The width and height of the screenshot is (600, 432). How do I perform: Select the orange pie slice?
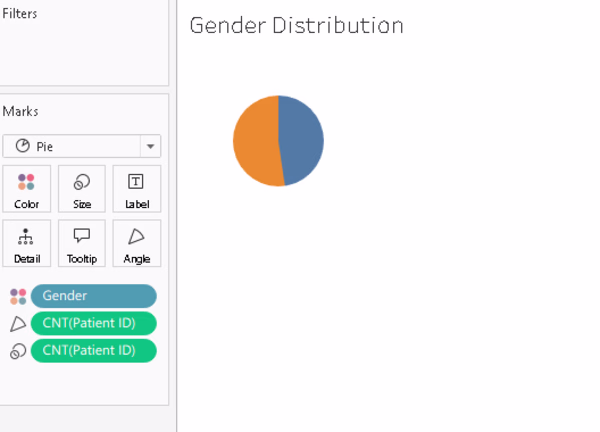[x=255, y=142]
